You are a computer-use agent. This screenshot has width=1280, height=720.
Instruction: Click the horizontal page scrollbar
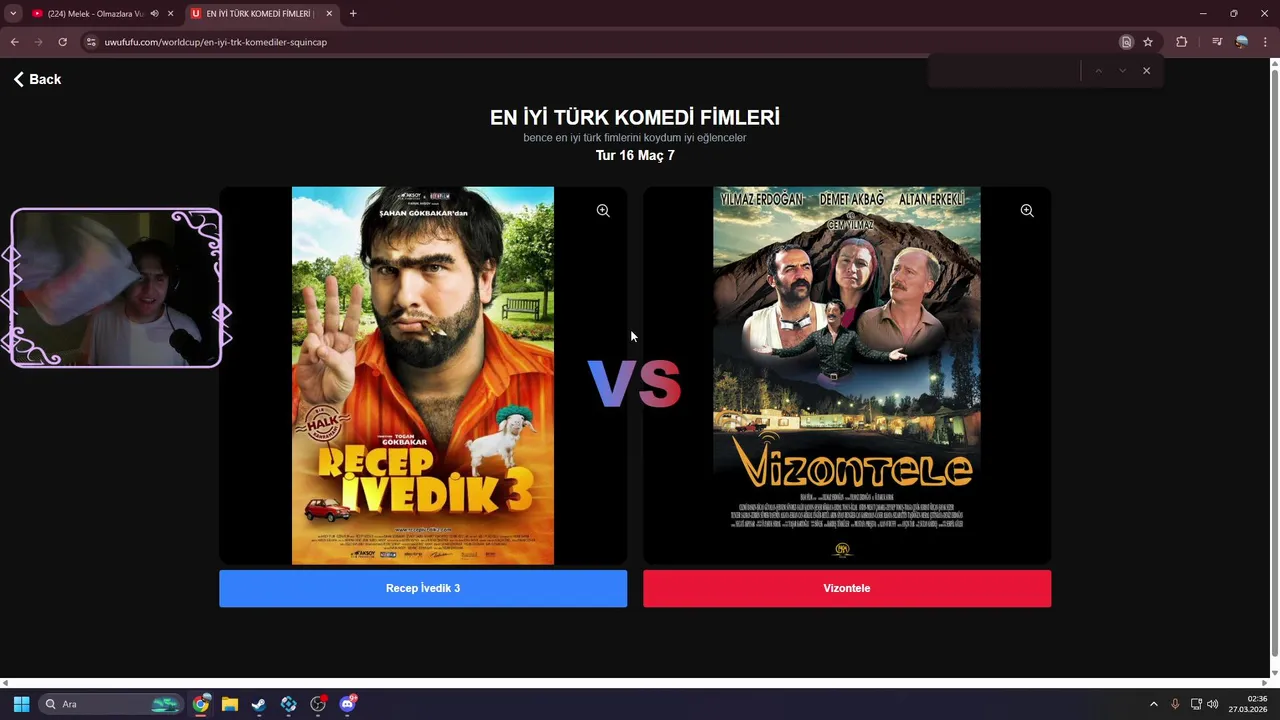[x=635, y=683]
